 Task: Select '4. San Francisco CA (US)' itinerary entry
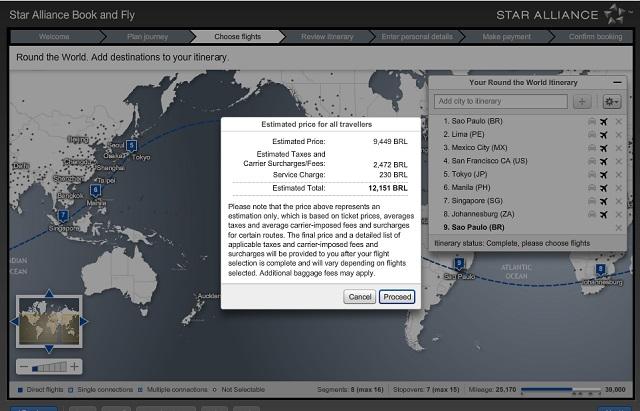click(x=485, y=161)
